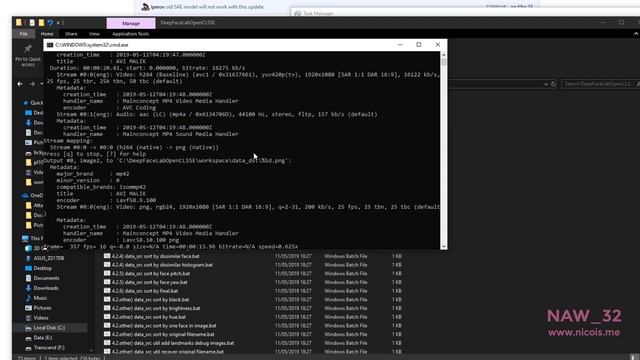Screen dimensions: 640x360
Task: Minimize the cmd.exe window
Action: coord(400,44)
